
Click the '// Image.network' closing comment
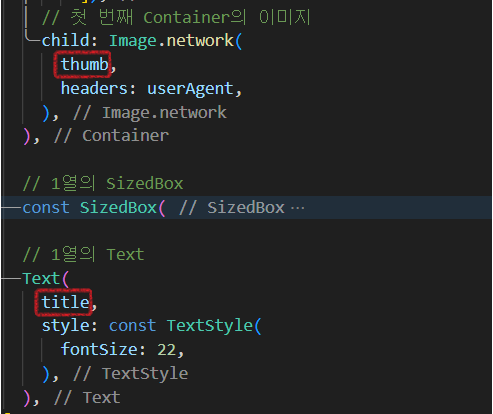pyautogui.click(x=150, y=113)
